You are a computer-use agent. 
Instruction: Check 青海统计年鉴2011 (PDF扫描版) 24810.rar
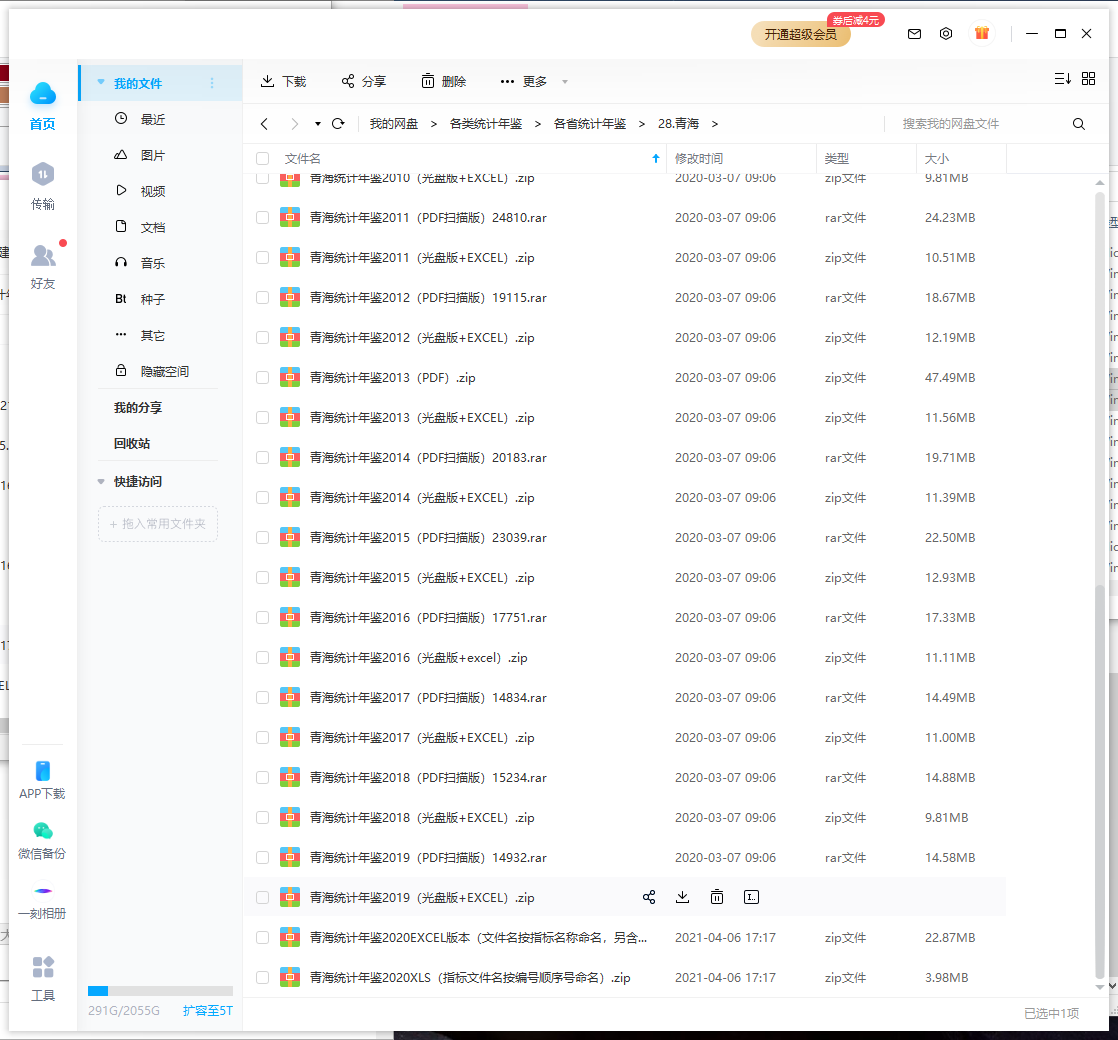click(x=262, y=218)
